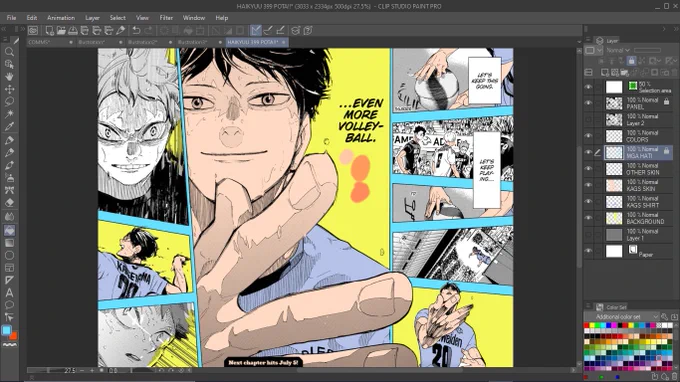The width and height of the screenshot is (680, 382).
Task: Open the Help menu
Action: pyautogui.click(x=222, y=18)
